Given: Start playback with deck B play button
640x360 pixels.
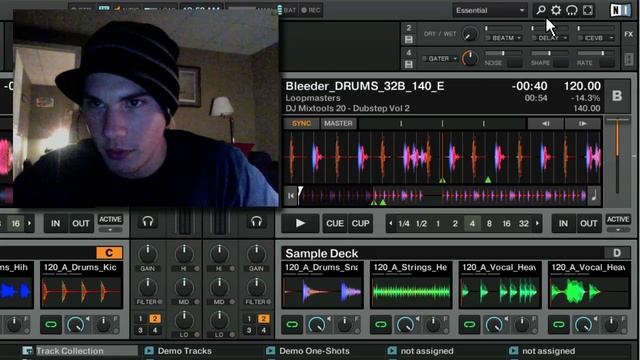Looking at the screenshot, I should point(300,223).
